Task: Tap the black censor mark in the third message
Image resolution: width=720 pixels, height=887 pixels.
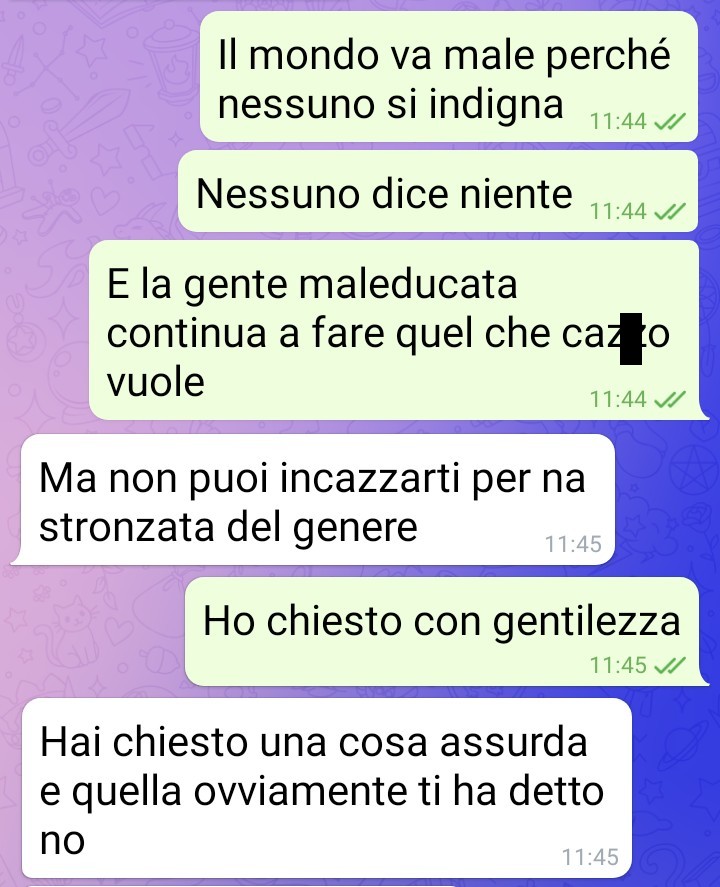Action: 631,339
